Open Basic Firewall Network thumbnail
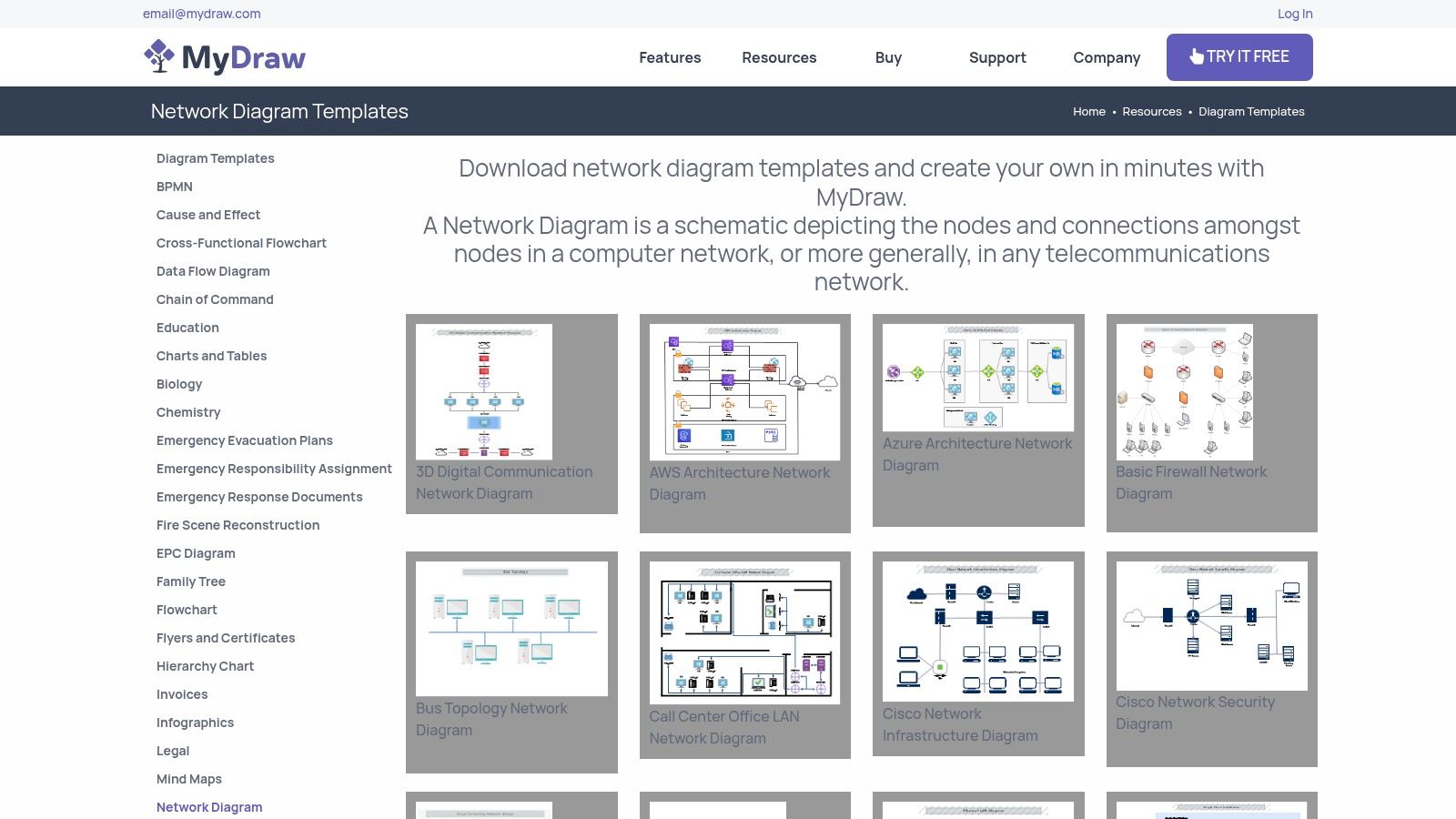The image size is (1456, 819). coord(1185,391)
